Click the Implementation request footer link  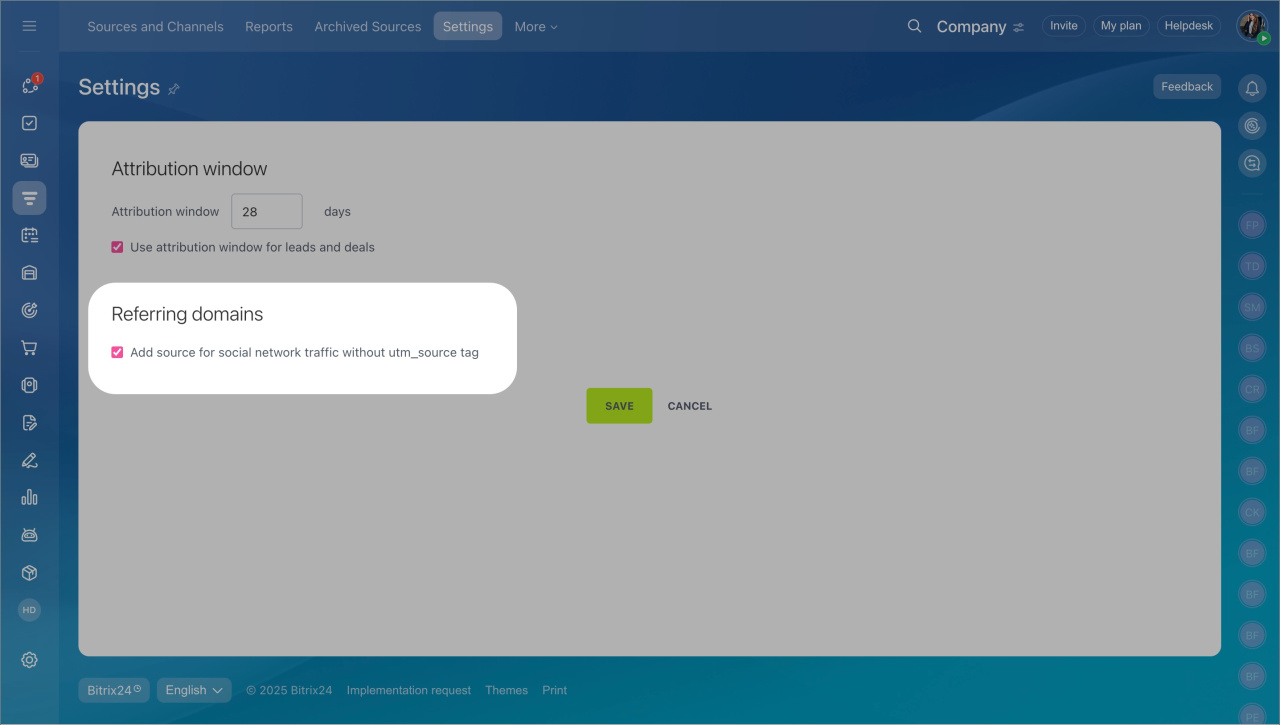tap(408, 690)
